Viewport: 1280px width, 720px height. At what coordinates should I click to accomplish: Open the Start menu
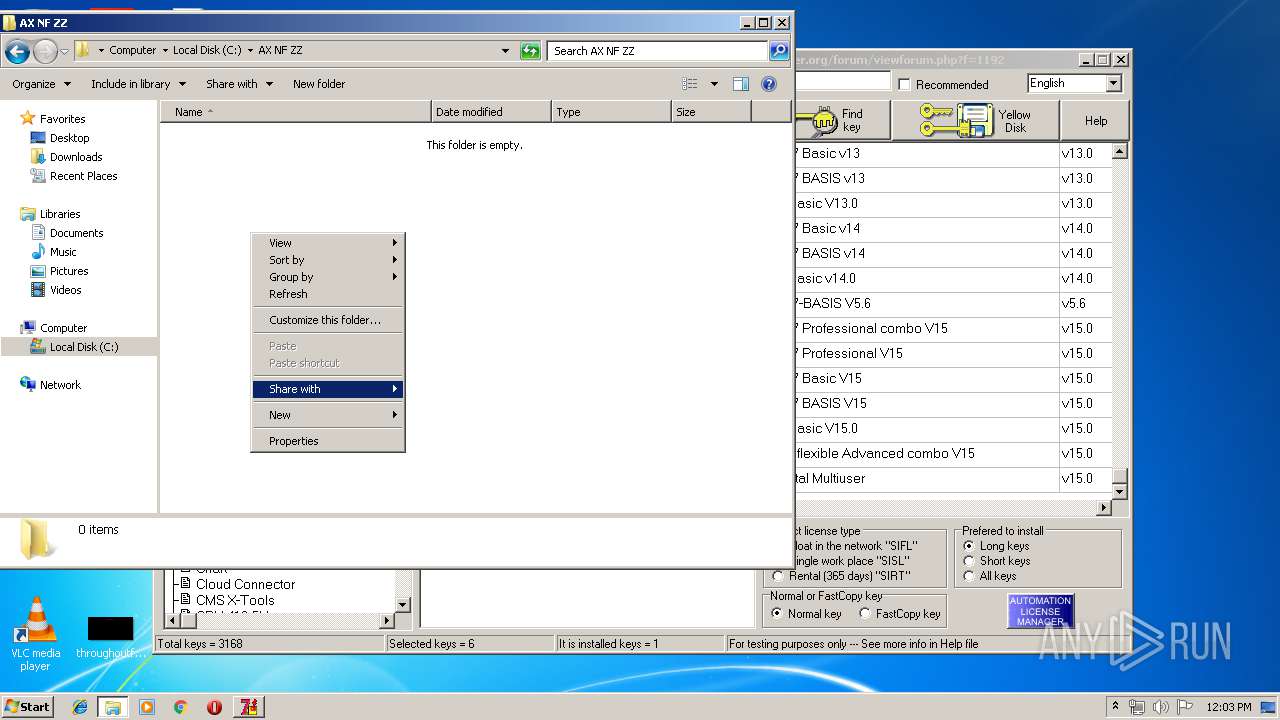click(x=27, y=707)
